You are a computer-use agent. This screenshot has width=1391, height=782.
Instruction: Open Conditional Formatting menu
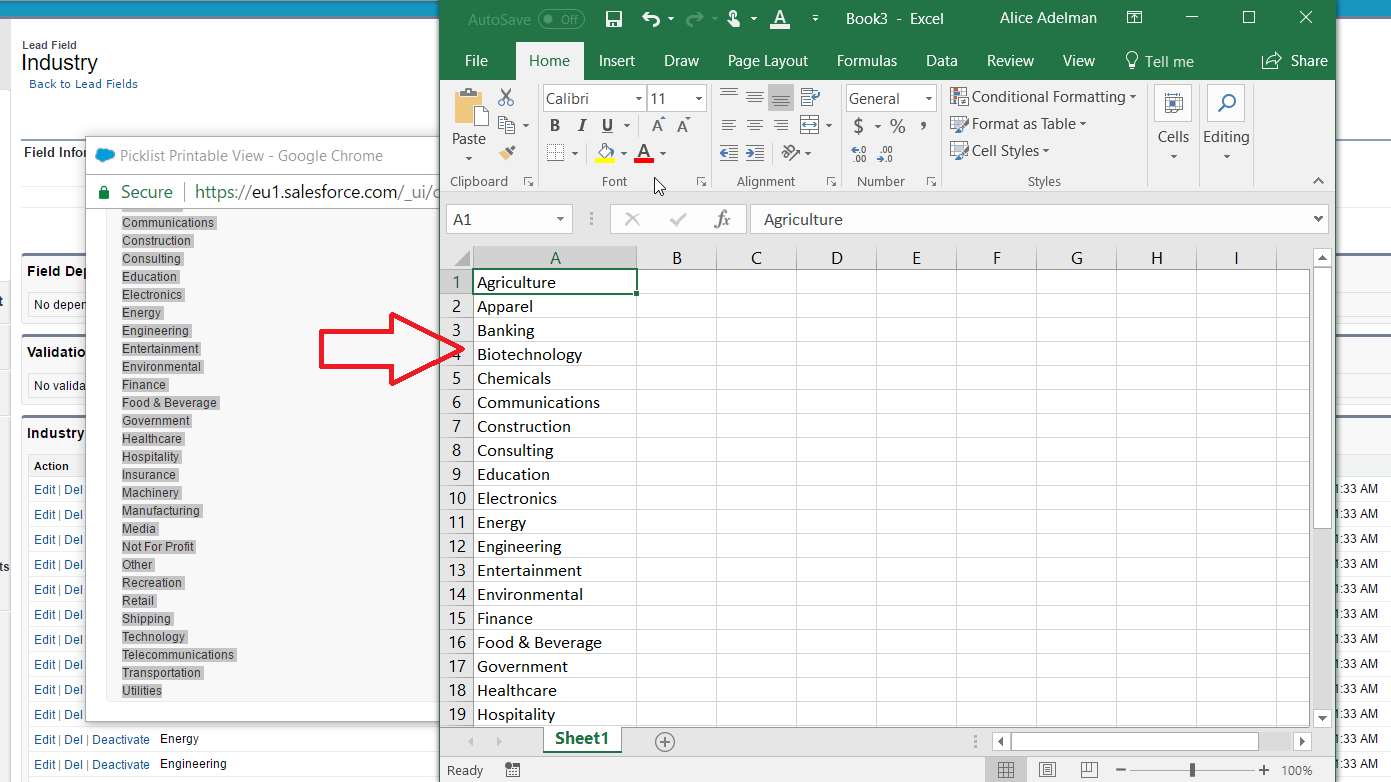point(1043,97)
